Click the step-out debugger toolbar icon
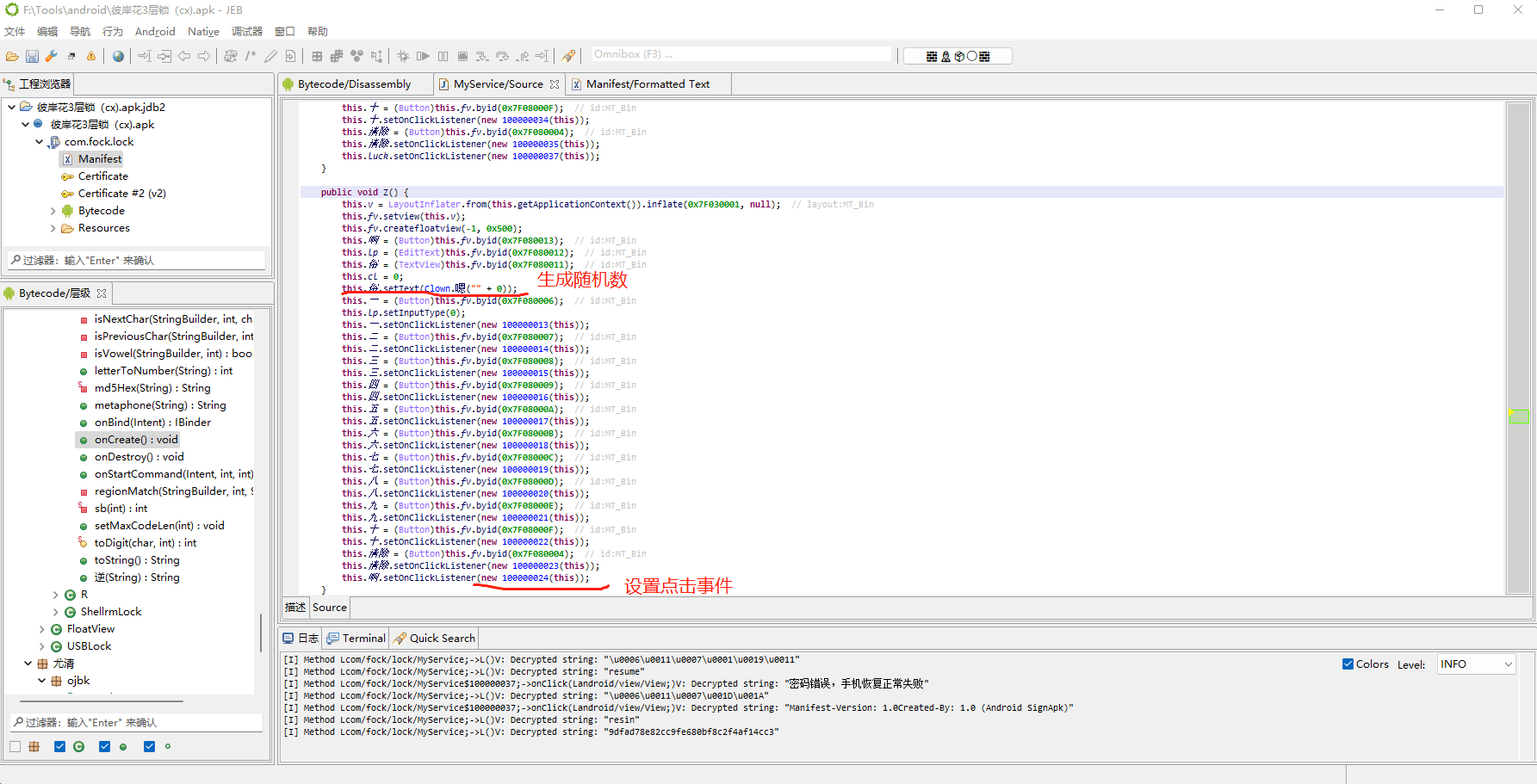 (x=523, y=56)
